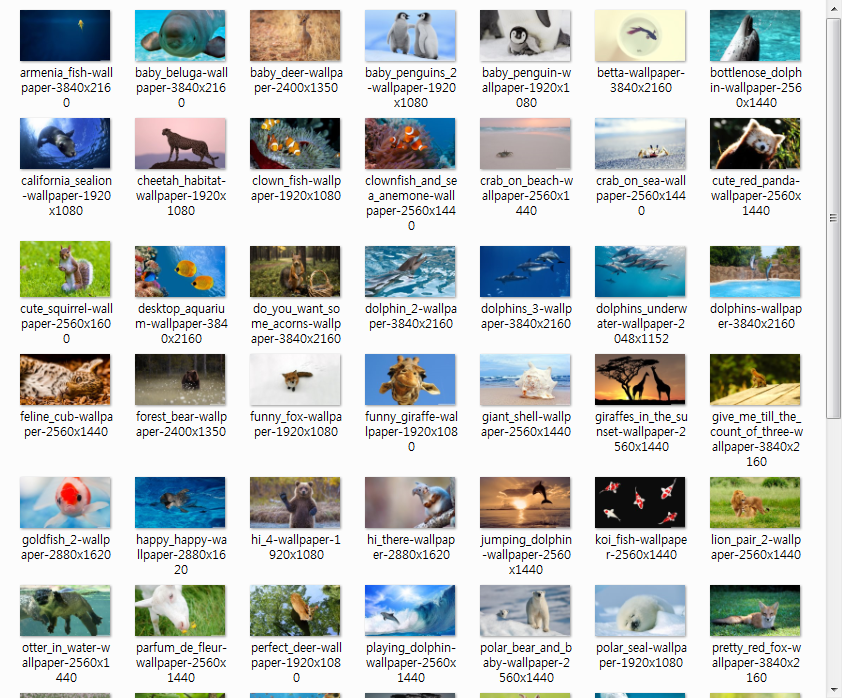Choose jumping_dolphin wallpaper thumbnail

(x=525, y=502)
